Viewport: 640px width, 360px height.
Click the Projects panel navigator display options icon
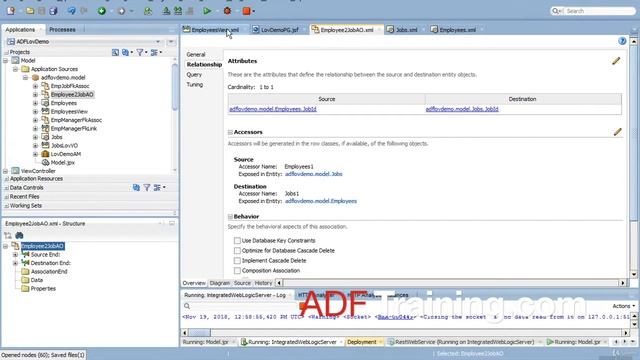click(x=154, y=52)
